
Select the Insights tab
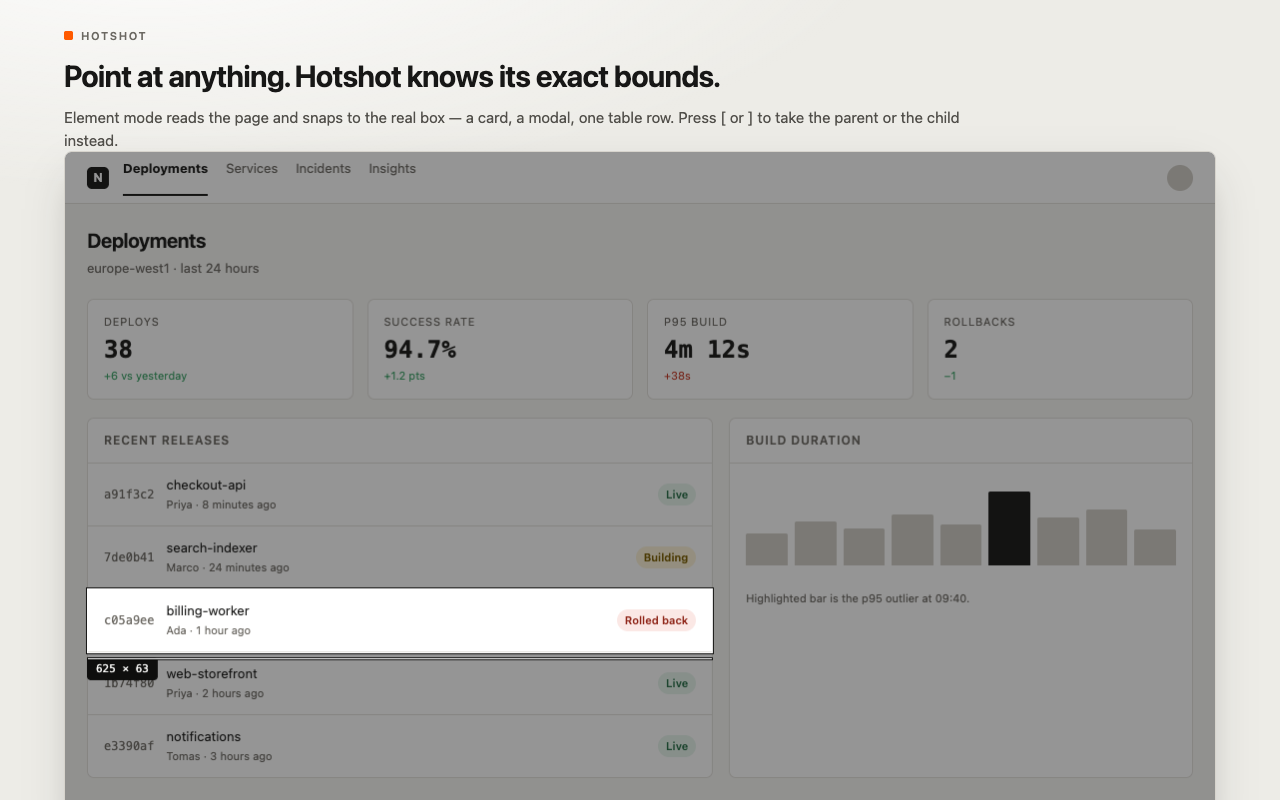pos(392,169)
